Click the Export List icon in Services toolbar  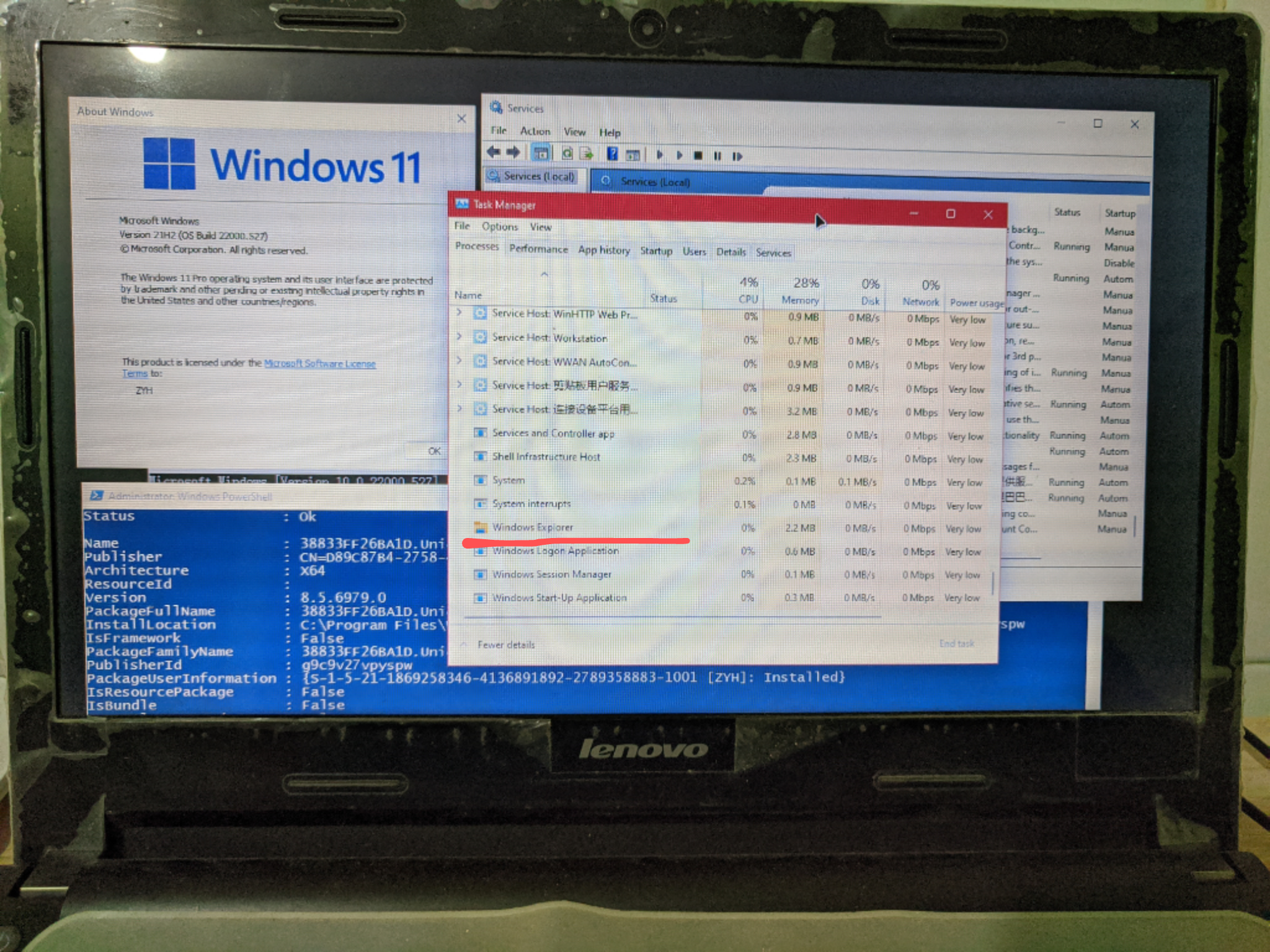(586, 153)
